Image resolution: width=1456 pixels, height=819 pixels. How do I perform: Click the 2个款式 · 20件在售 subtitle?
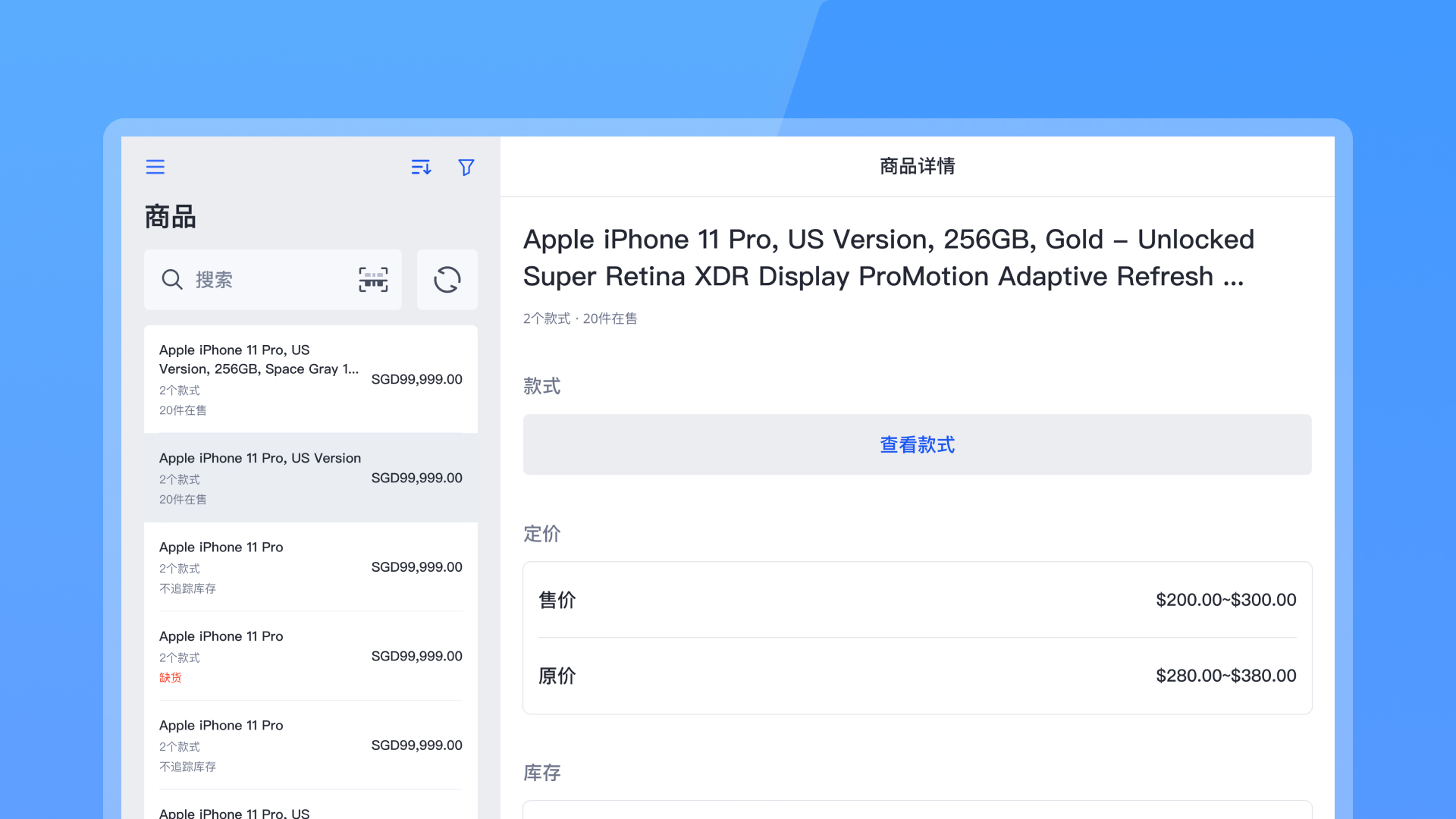tap(580, 318)
